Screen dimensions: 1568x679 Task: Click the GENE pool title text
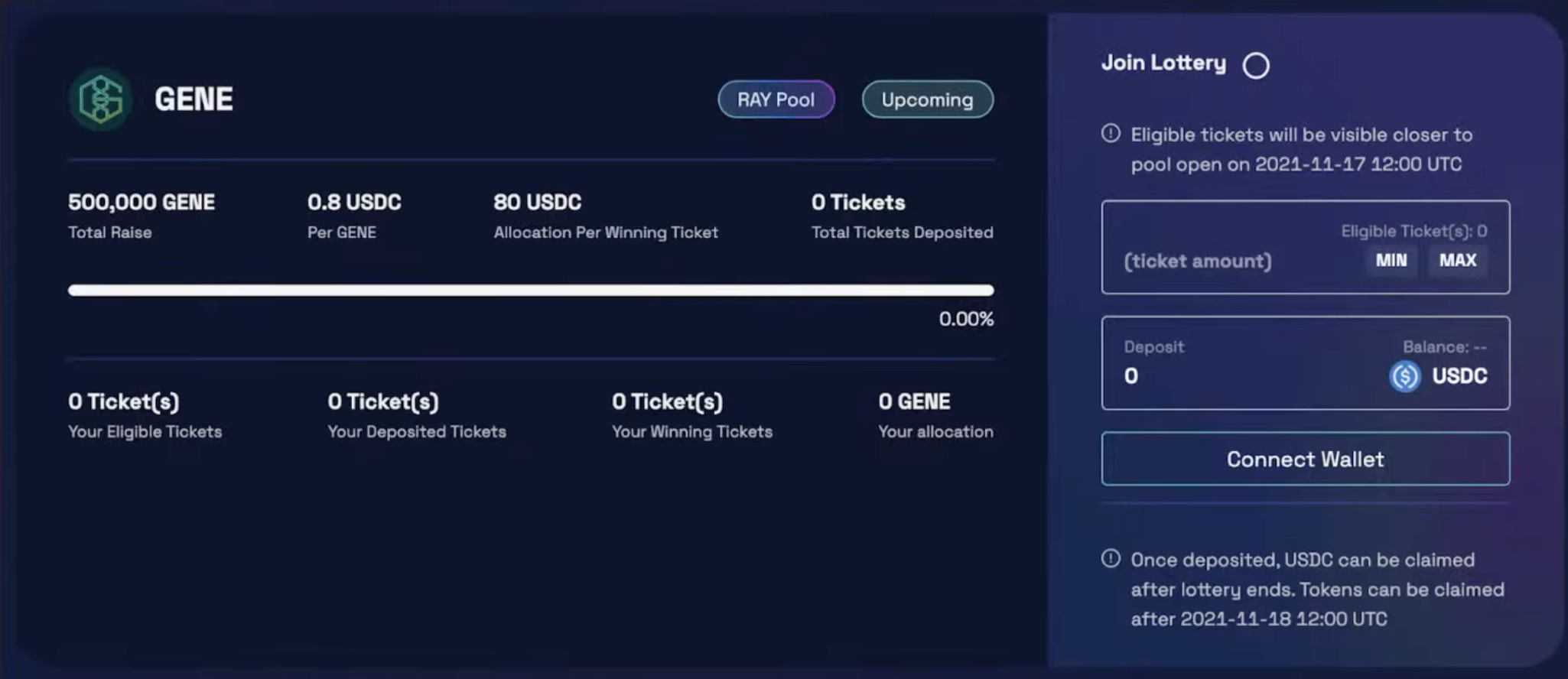pos(194,99)
